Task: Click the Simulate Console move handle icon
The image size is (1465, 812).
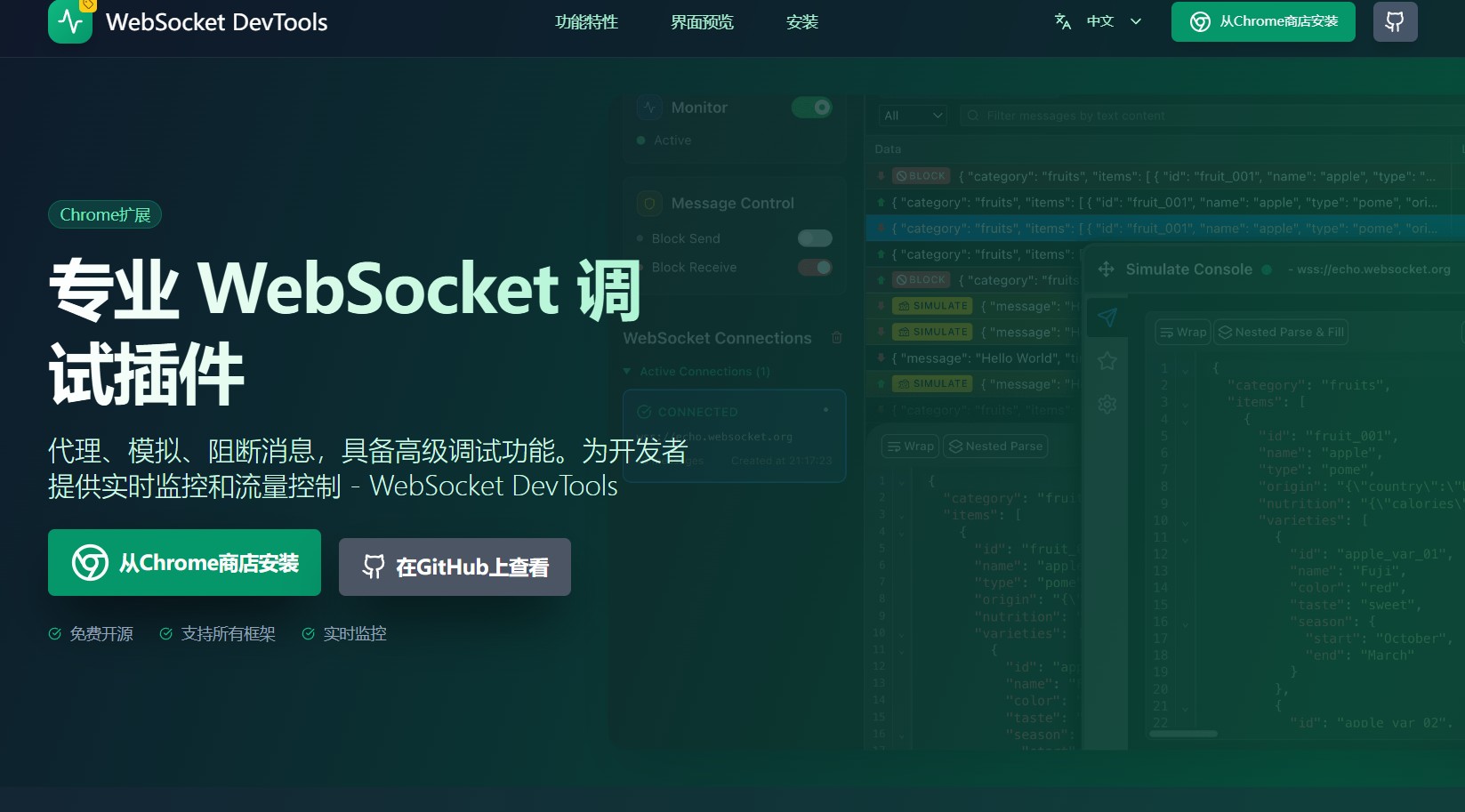Action: pyautogui.click(x=1107, y=269)
